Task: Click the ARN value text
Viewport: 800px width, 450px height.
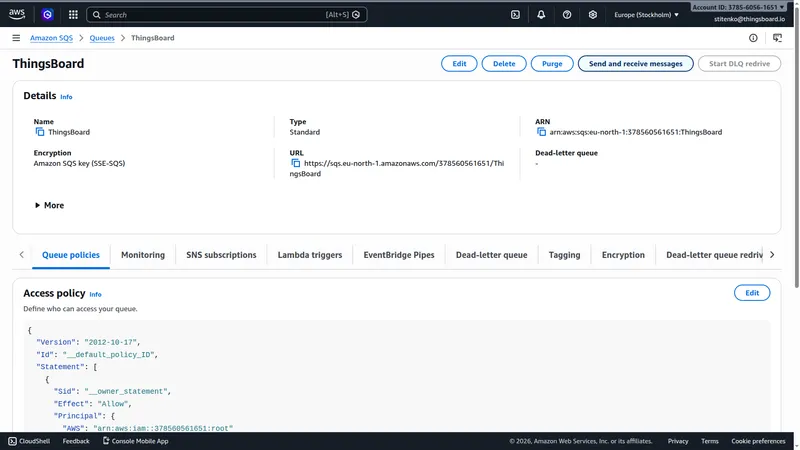Action: pos(636,132)
